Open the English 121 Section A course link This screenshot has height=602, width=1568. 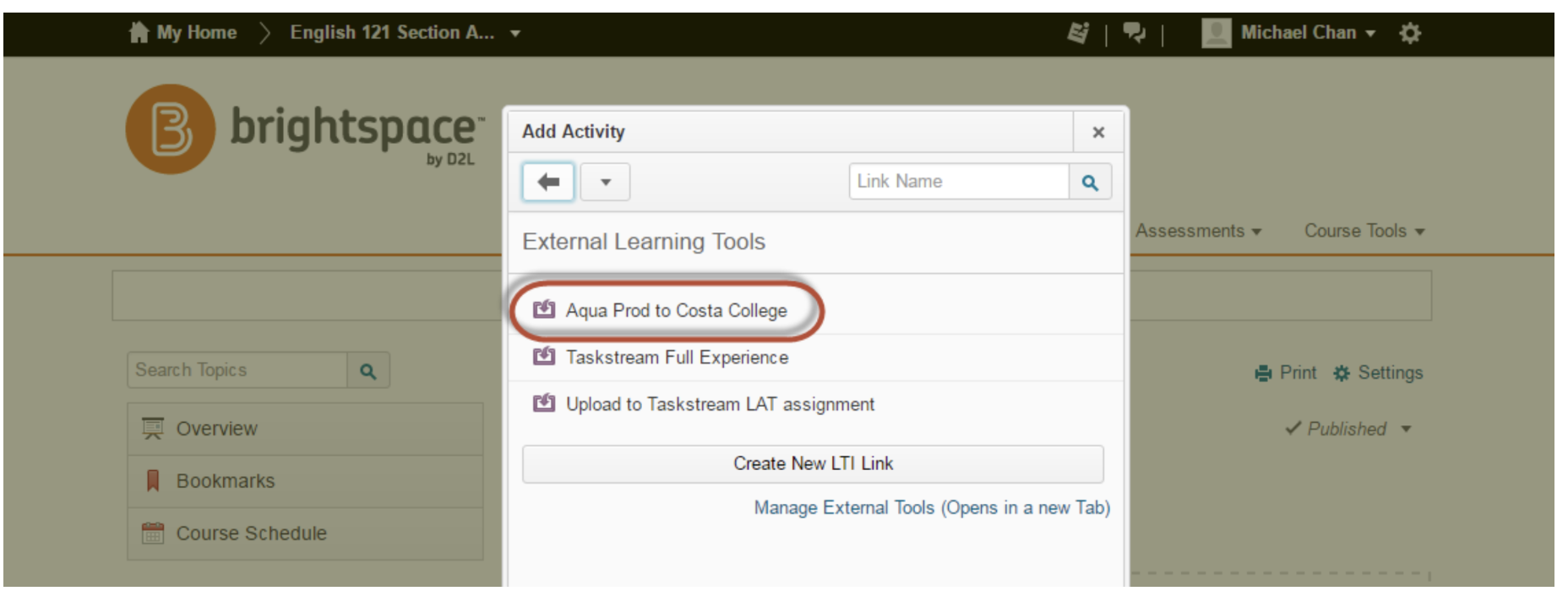pos(392,32)
